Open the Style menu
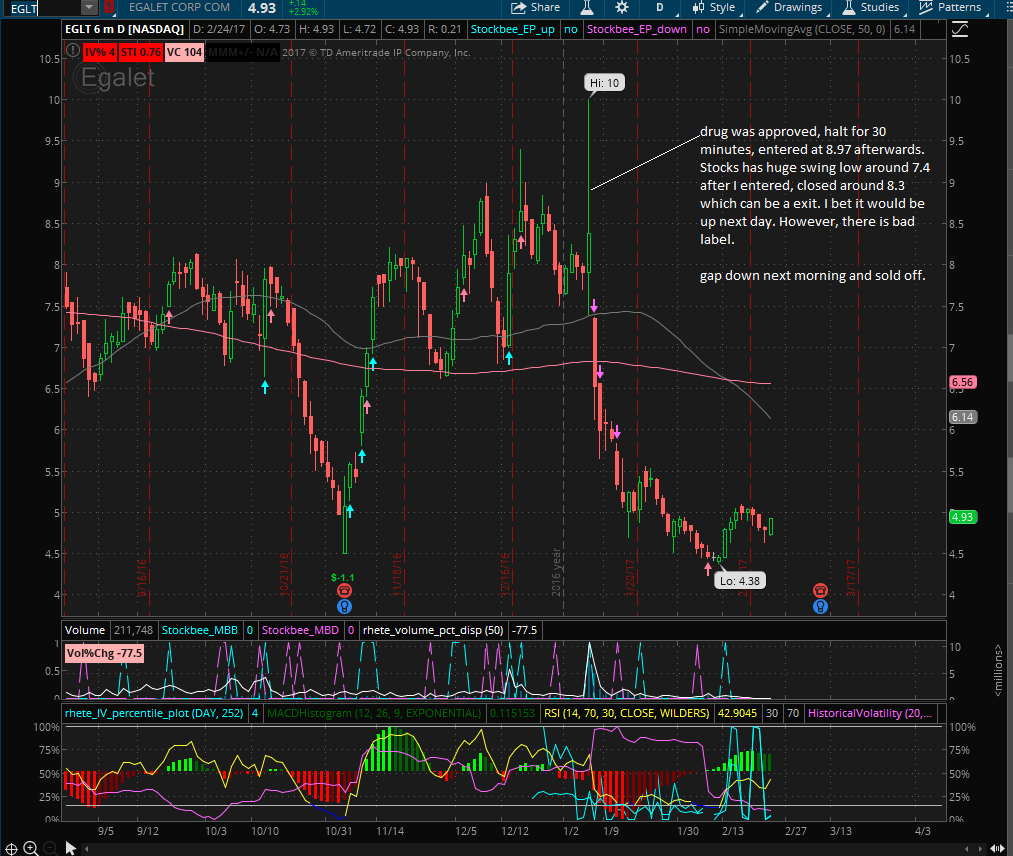Viewport: 1013px width, 856px height. pyautogui.click(x=714, y=7)
